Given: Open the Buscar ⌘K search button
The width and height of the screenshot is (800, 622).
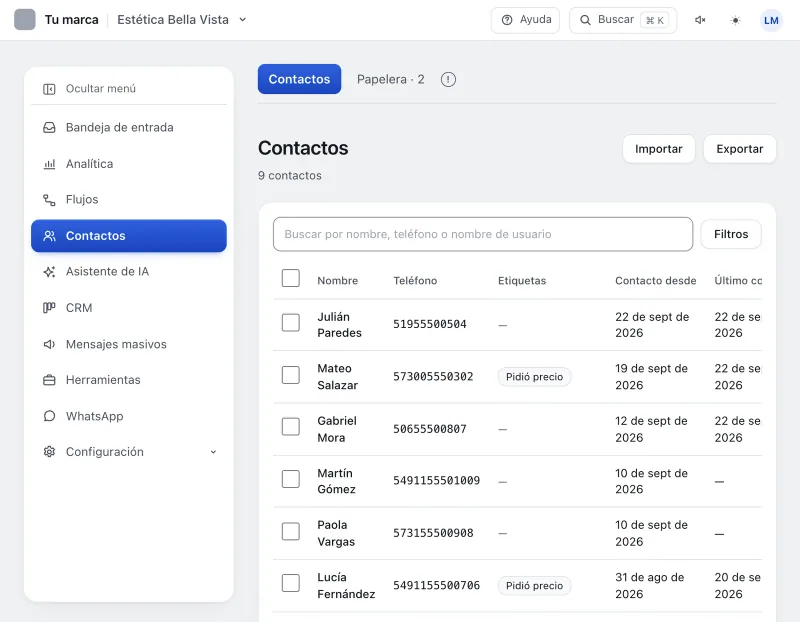Looking at the screenshot, I should 623,20.
